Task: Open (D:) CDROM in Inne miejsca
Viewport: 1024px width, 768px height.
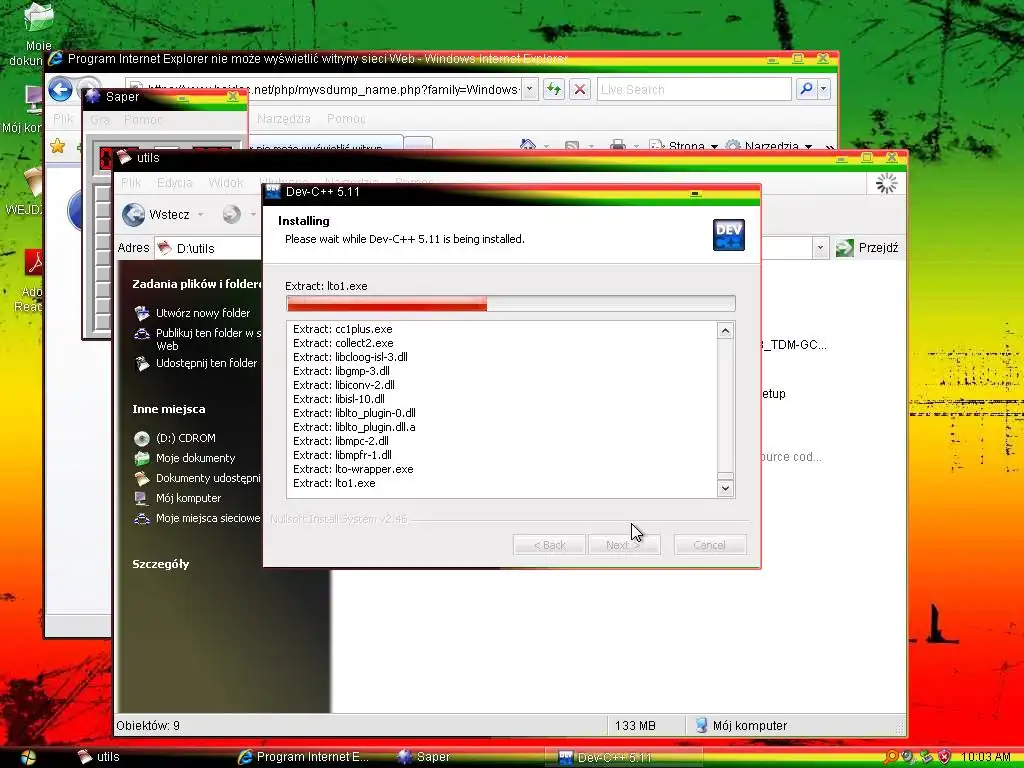Action: point(185,438)
